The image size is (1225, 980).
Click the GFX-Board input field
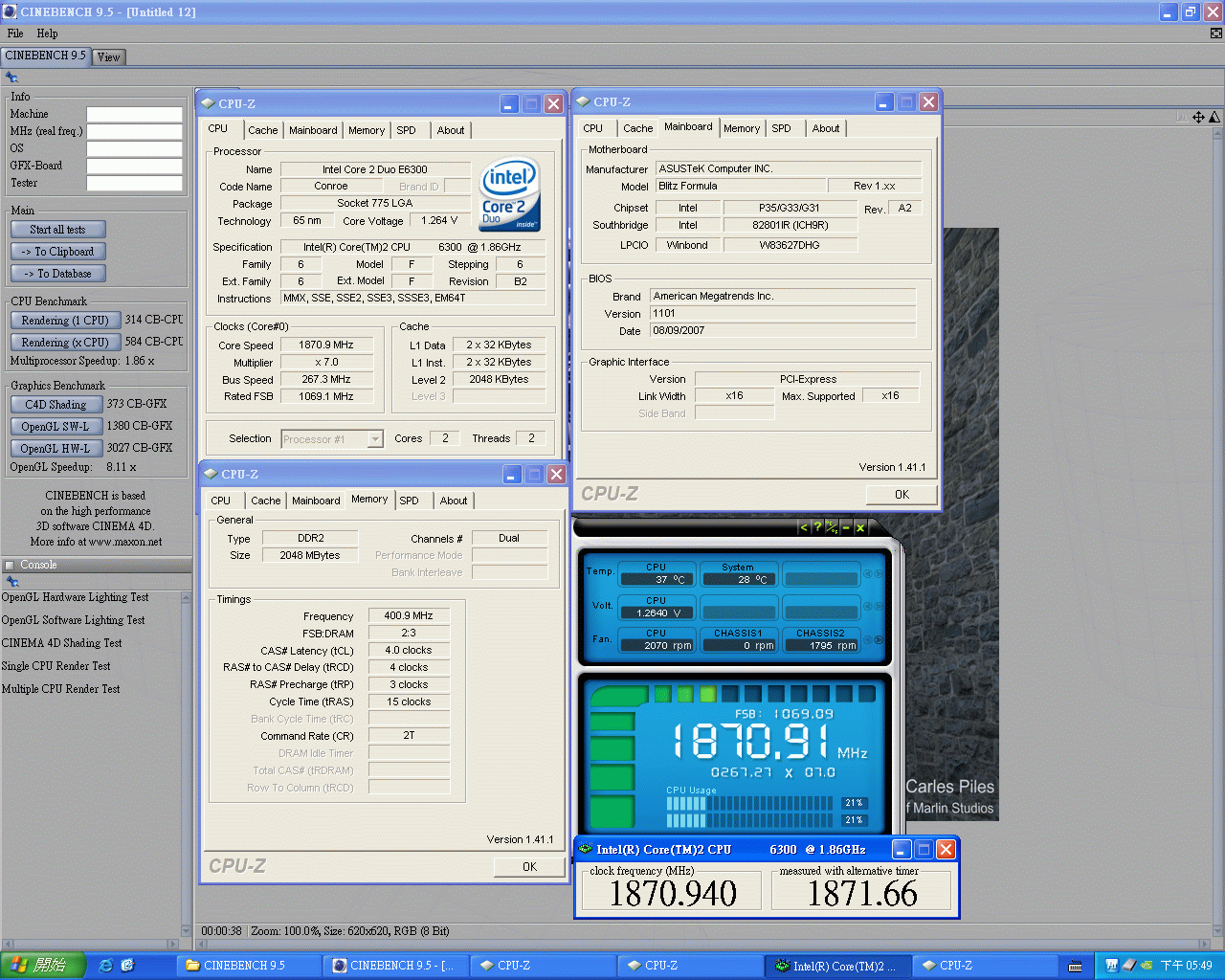[x=135, y=166]
